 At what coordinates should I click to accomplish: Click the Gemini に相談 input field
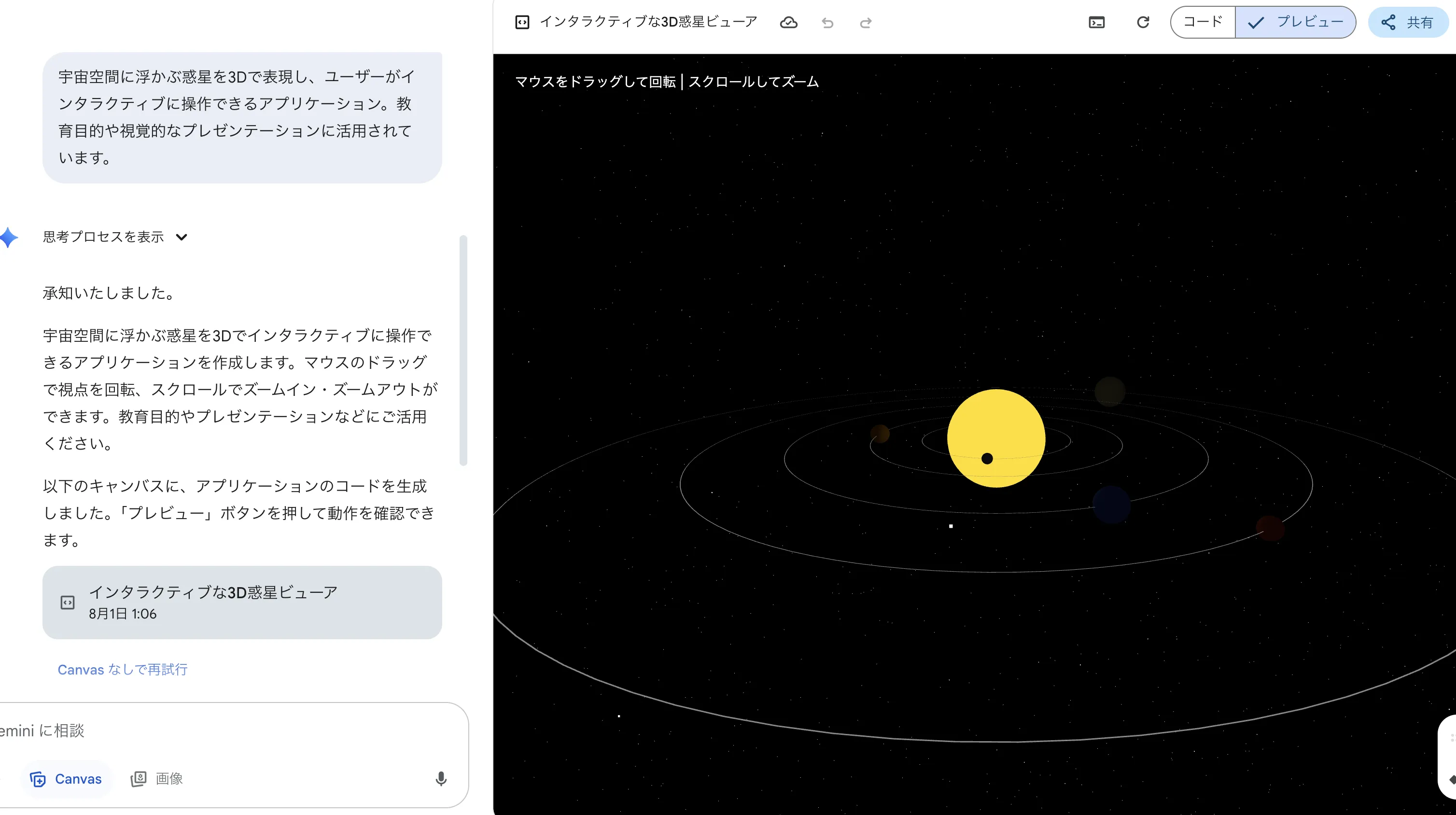pyautogui.click(x=226, y=730)
